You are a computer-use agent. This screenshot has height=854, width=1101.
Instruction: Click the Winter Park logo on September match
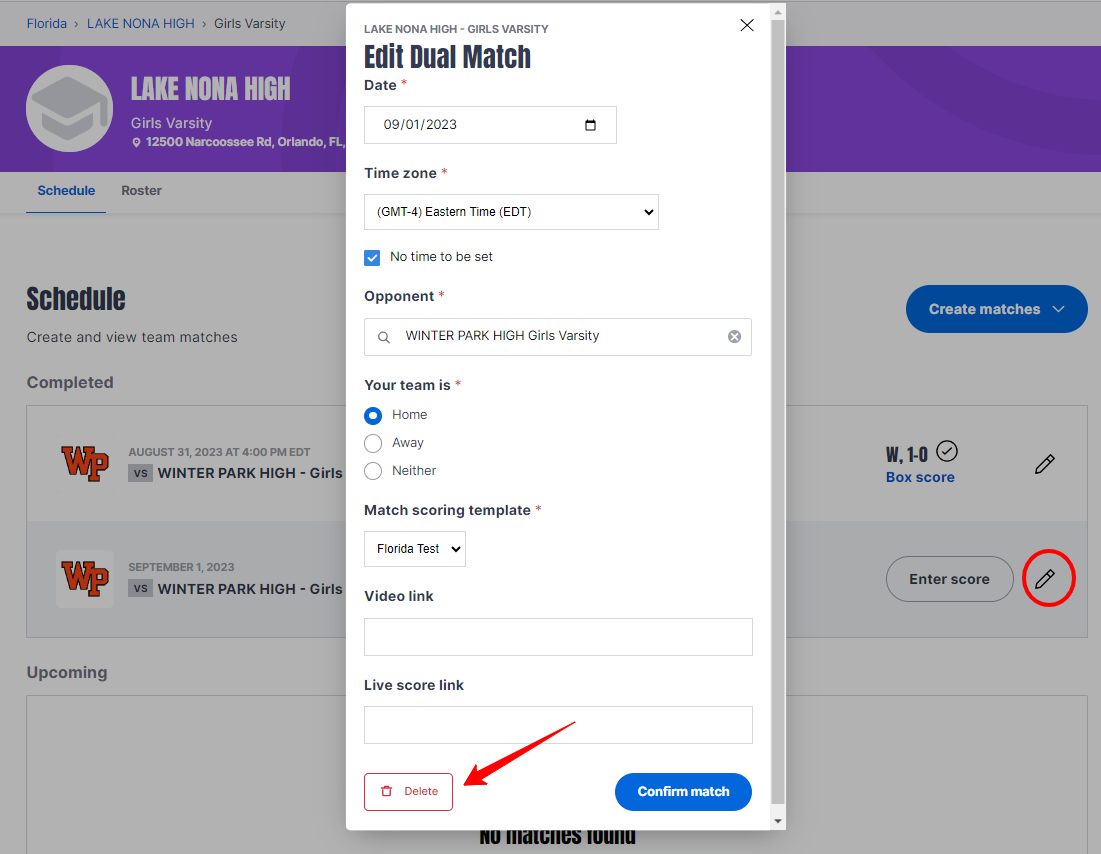click(x=85, y=579)
